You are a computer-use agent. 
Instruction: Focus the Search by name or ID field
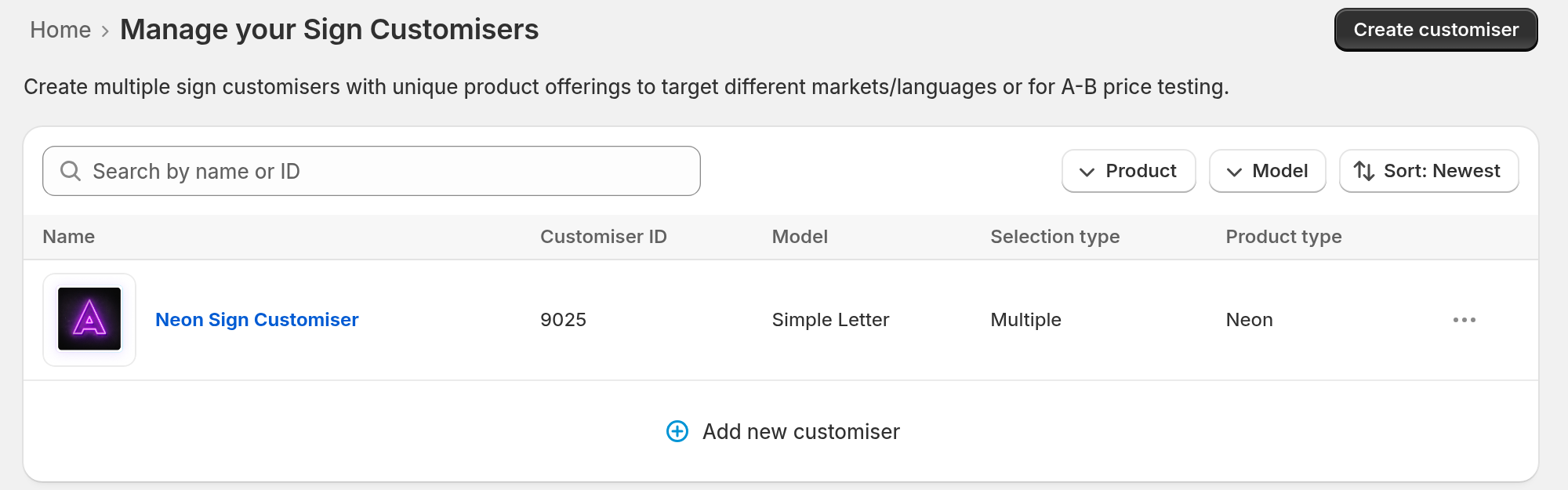(x=371, y=171)
